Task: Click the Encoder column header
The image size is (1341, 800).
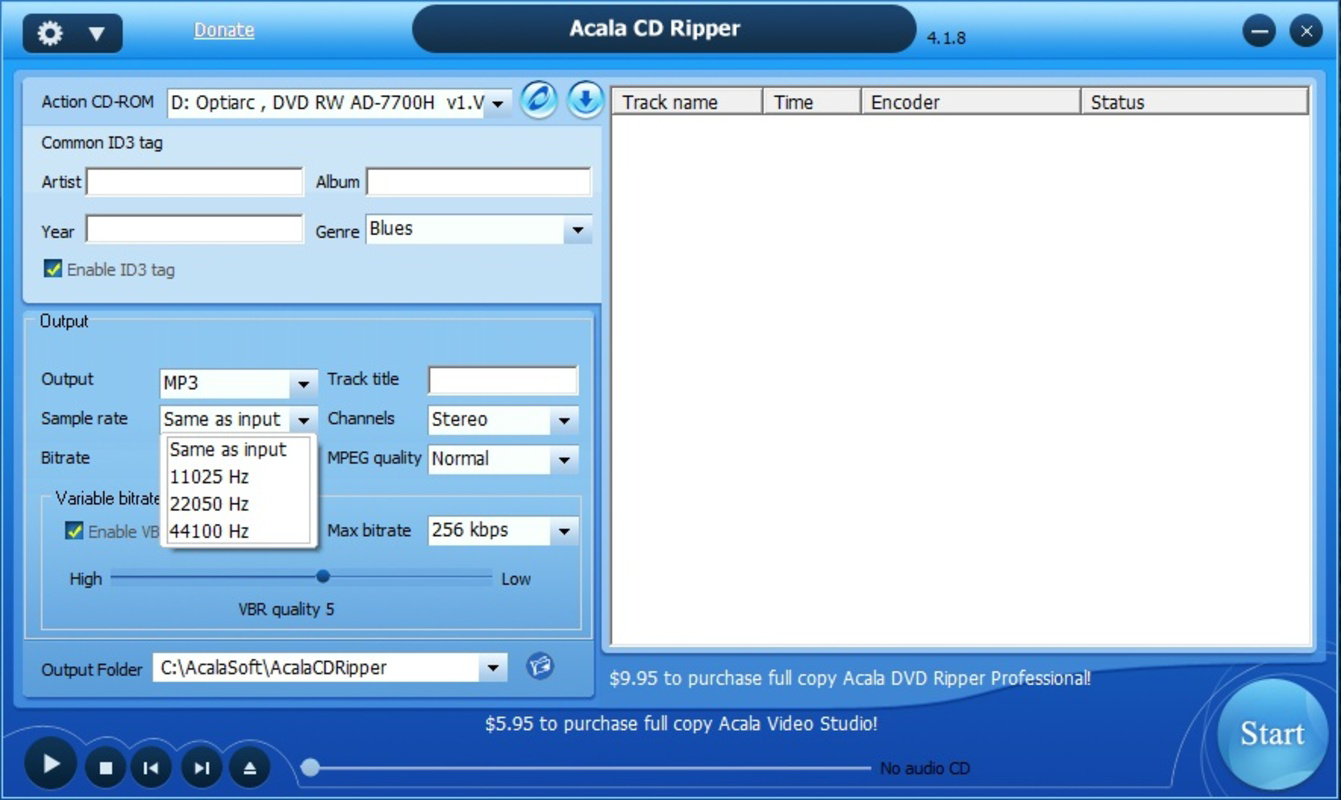Action: [x=971, y=102]
